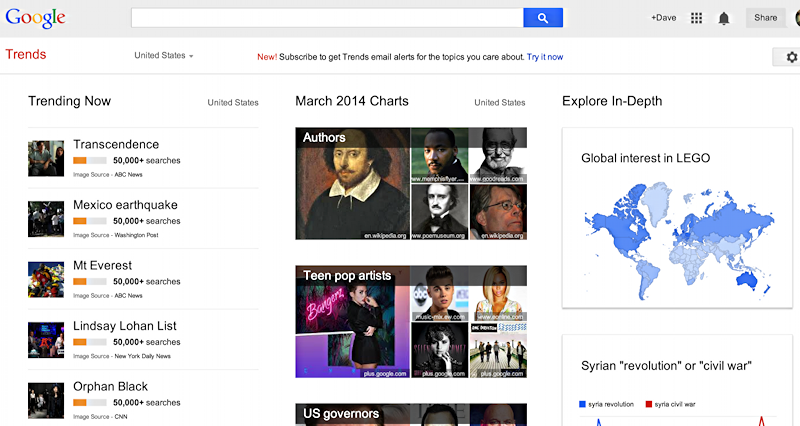
Task: Open the settings gear menu
Action: pyautogui.click(x=791, y=57)
